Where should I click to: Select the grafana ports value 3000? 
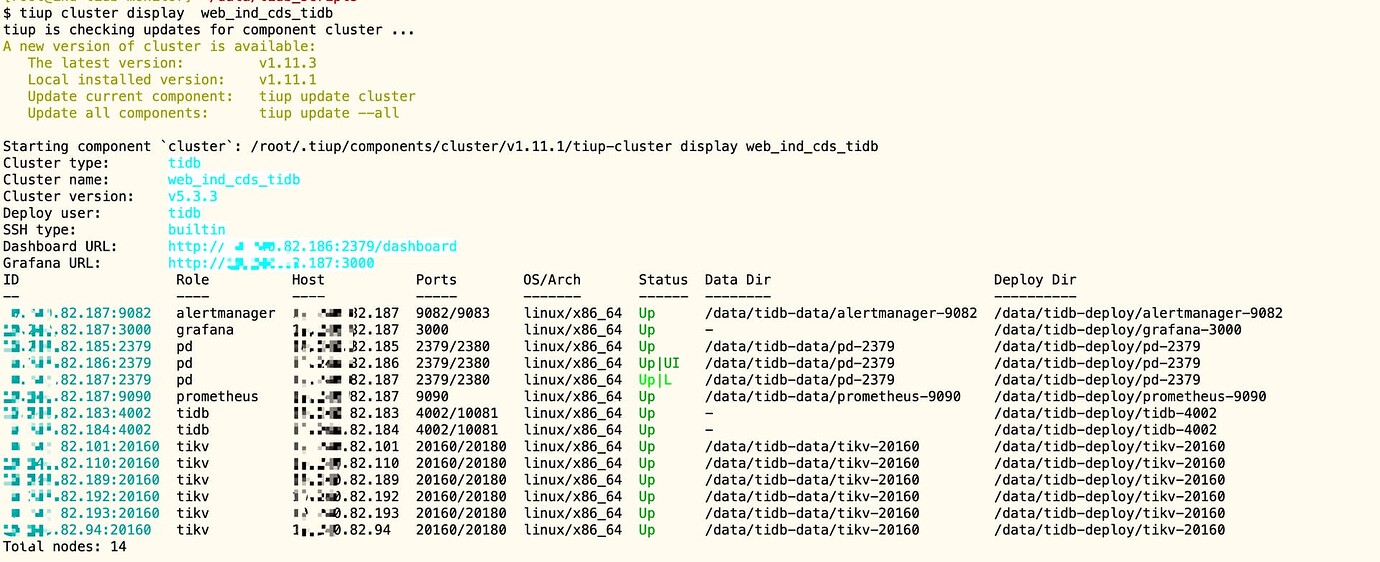pos(432,330)
